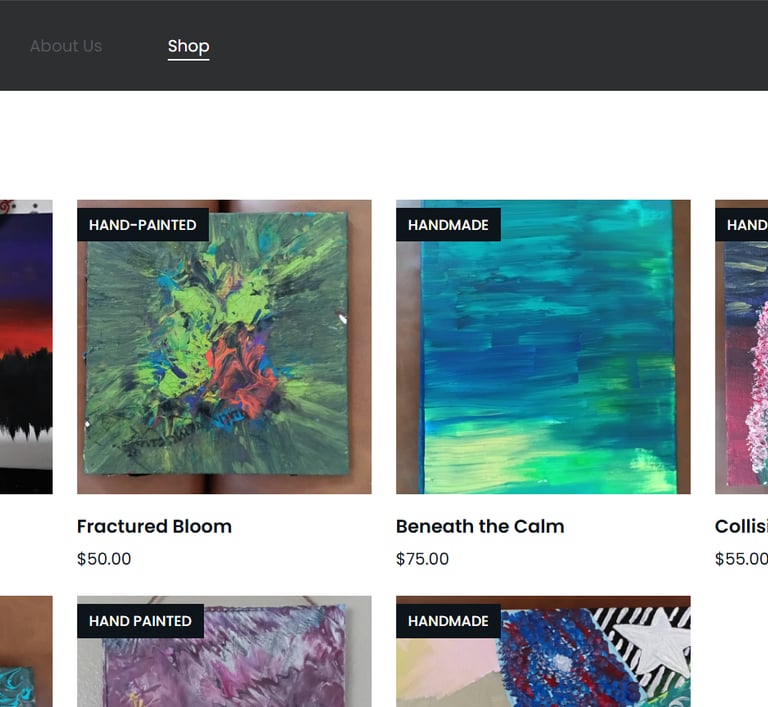768x707 pixels.
Task: Click the HAND PAINTED badge on purple painting
Action: pos(141,621)
